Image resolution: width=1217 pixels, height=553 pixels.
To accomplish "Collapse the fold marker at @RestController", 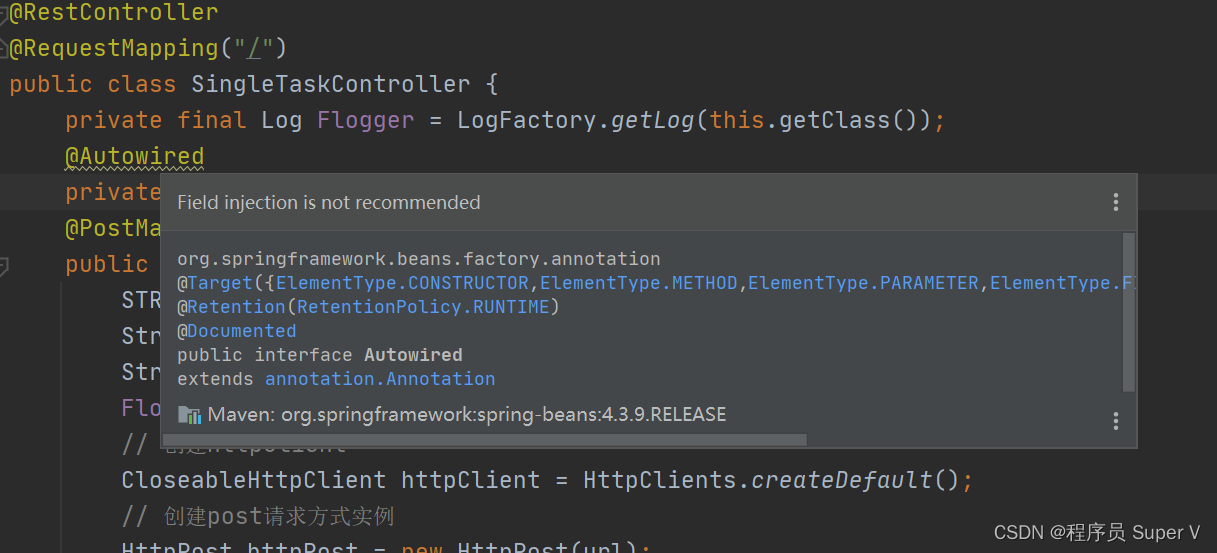I will (x=4, y=12).
